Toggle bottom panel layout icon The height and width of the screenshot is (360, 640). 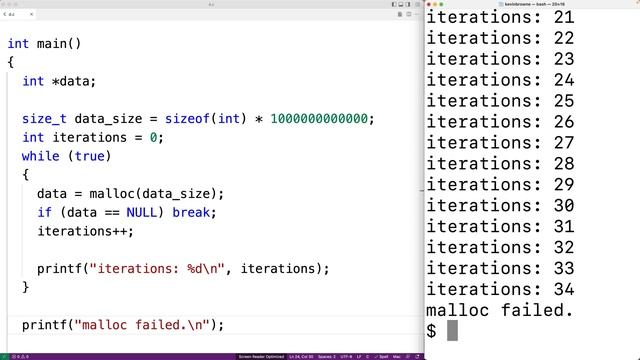(x=401, y=4)
